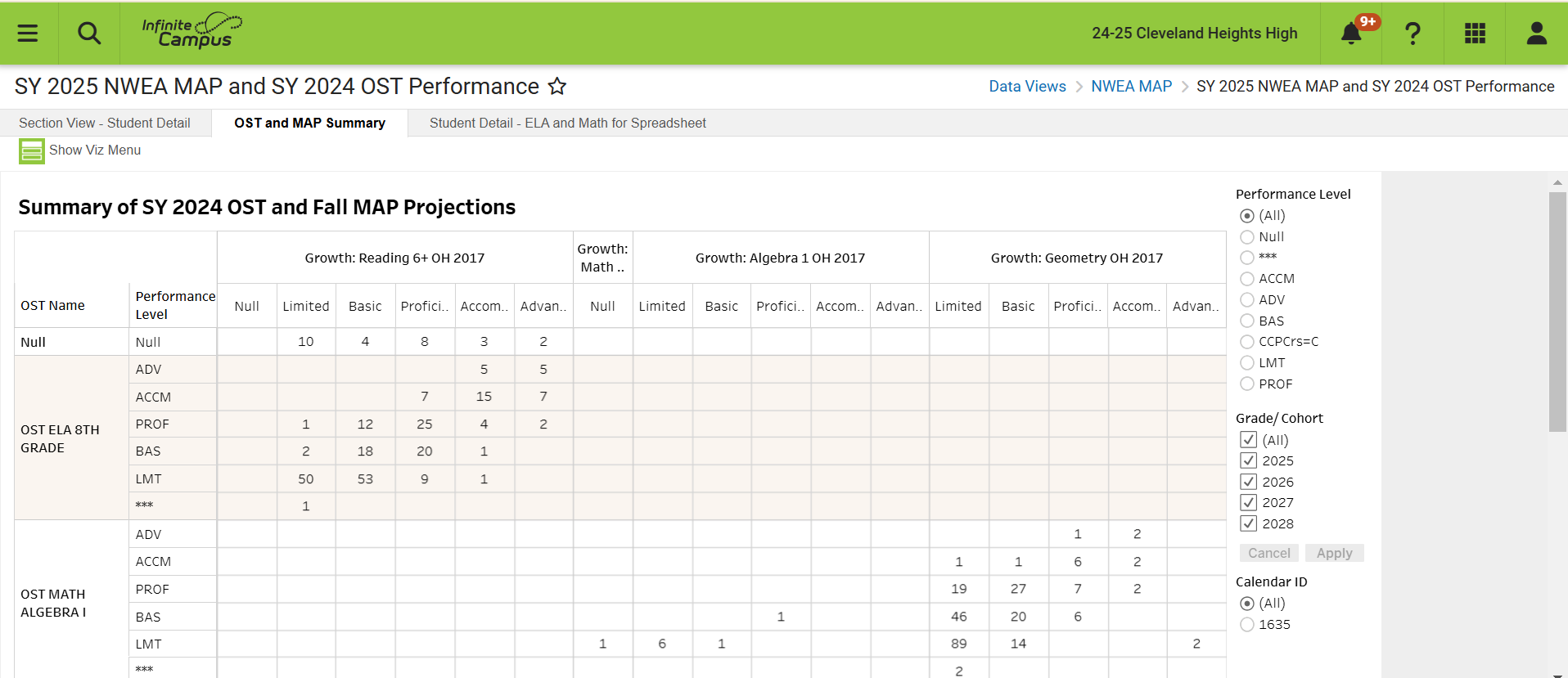
Task: Select Calendar ID 1635 radio
Action: (x=1247, y=625)
